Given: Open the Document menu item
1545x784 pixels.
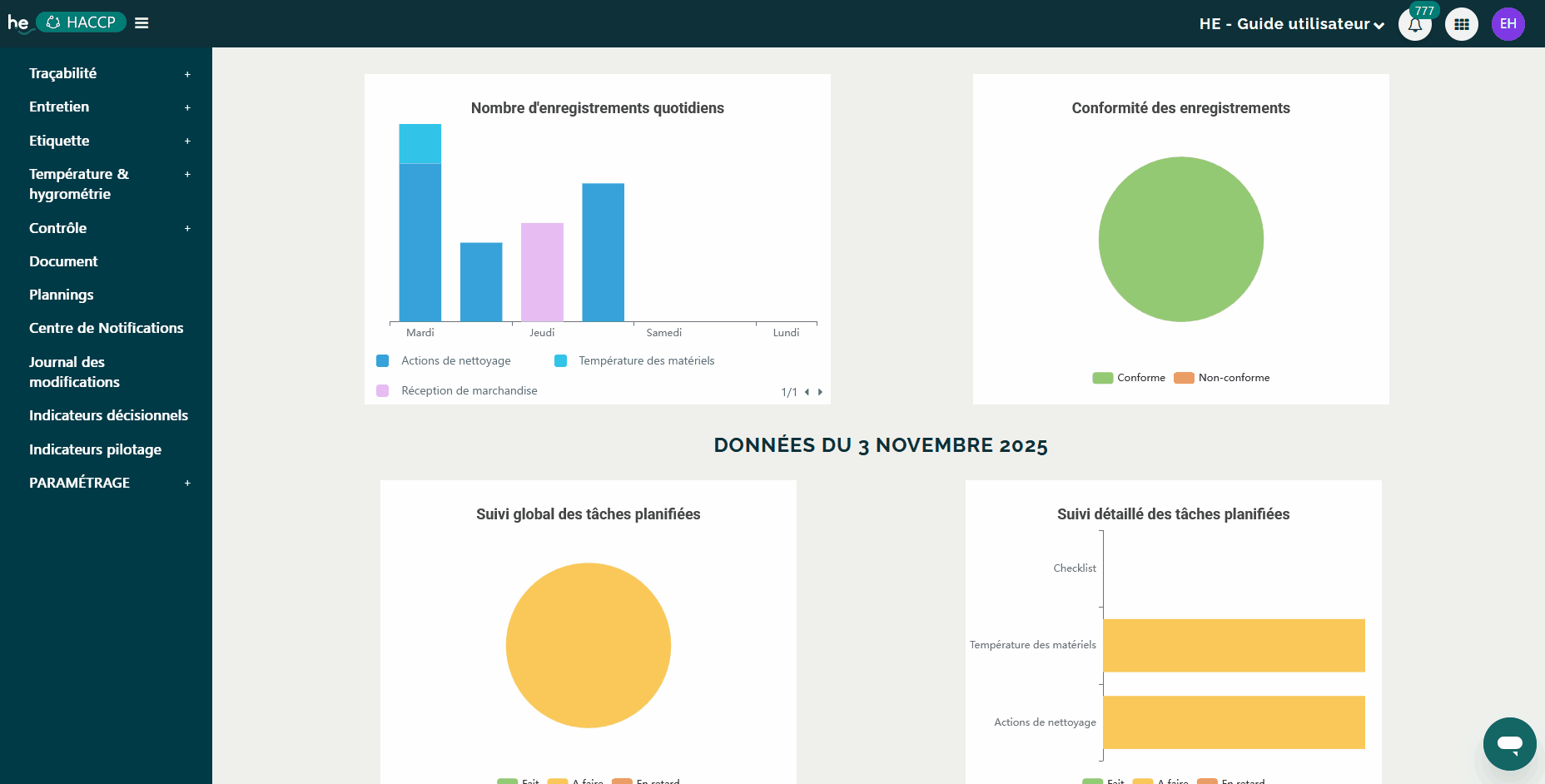Looking at the screenshot, I should (63, 261).
